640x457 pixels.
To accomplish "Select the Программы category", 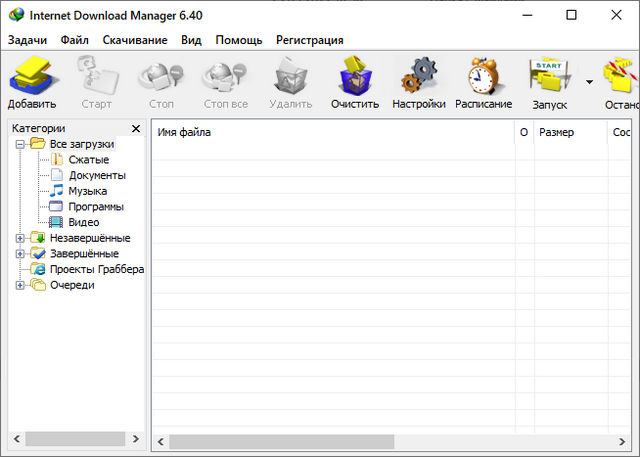I will [95, 207].
